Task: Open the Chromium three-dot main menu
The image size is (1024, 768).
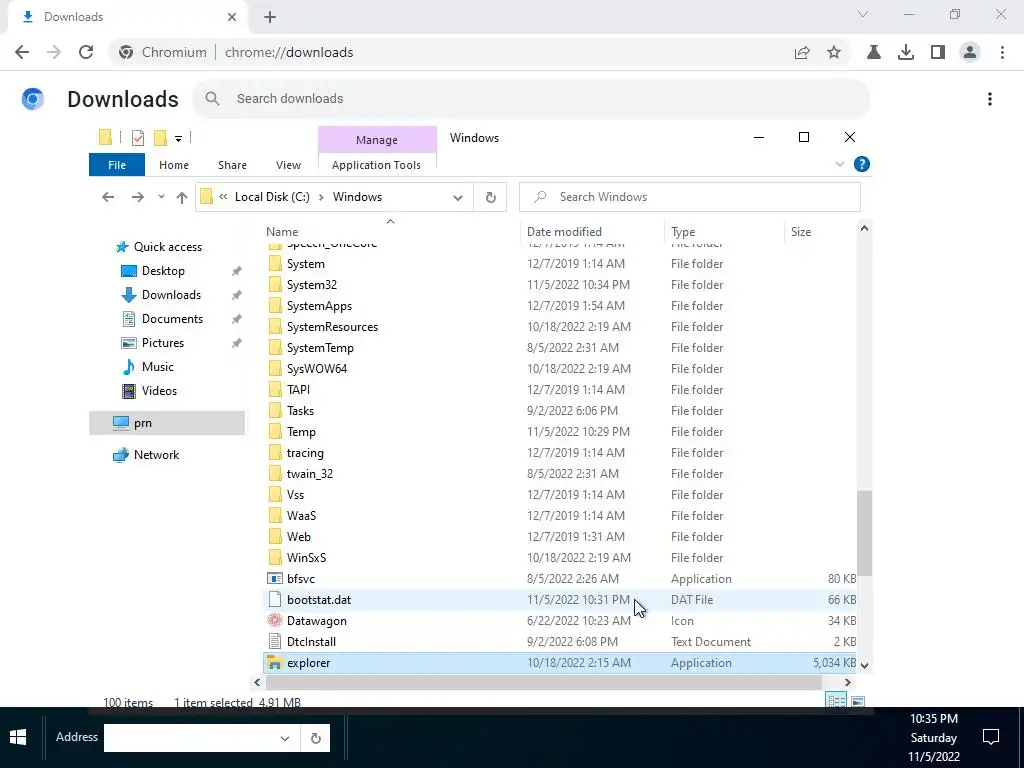Action: pyautogui.click(x=1002, y=52)
